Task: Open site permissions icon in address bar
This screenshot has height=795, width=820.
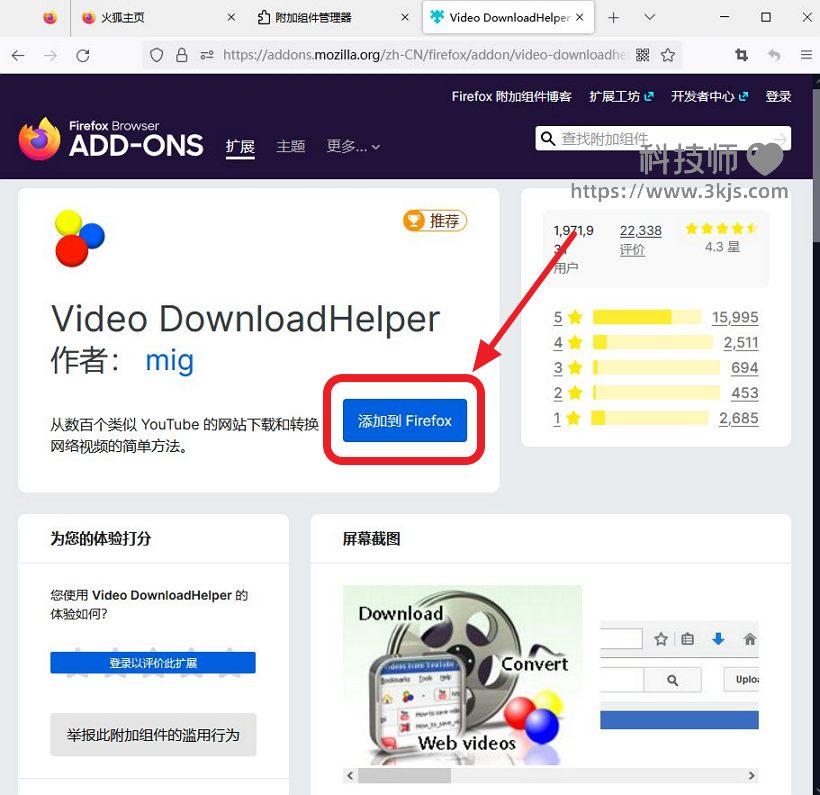Action: tap(207, 55)
